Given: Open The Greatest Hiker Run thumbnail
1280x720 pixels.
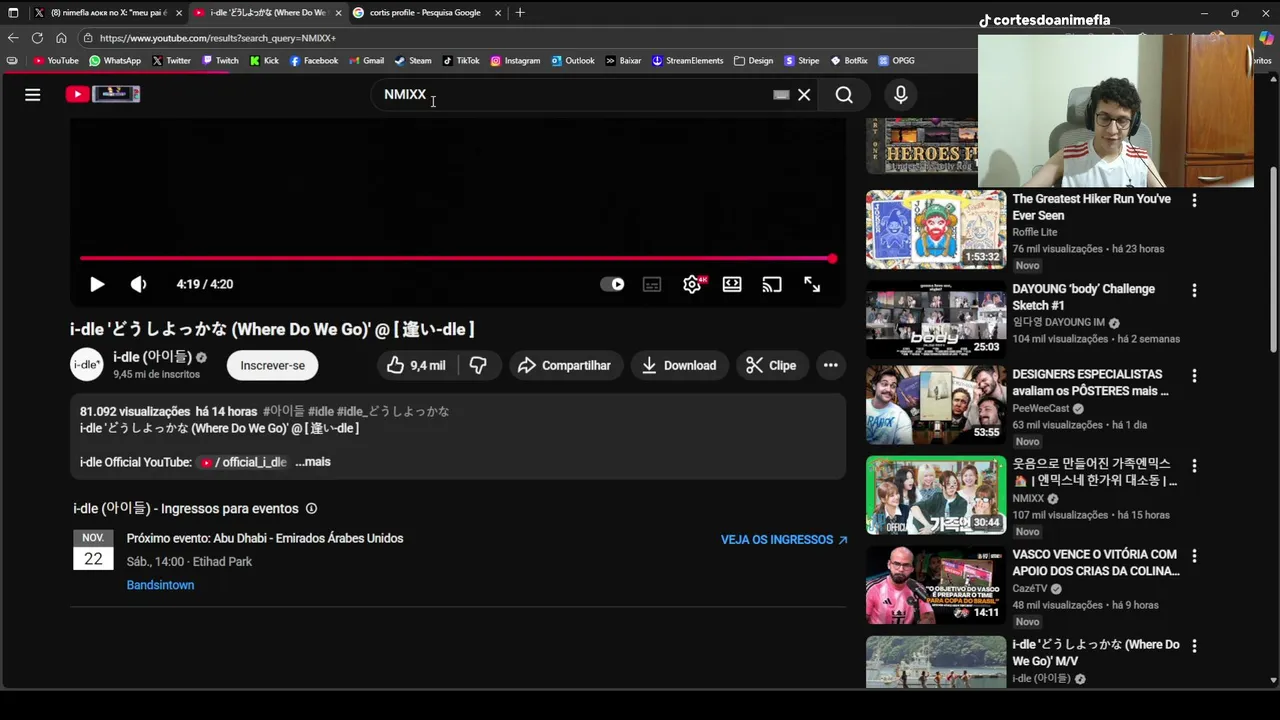Looking at the screenshot, I should click(936, 229).
